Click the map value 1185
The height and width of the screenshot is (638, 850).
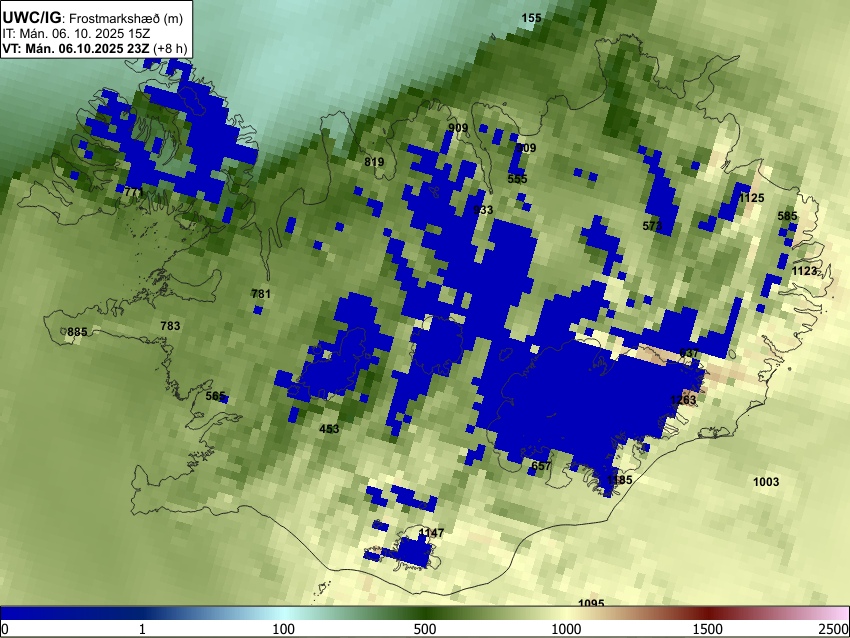[619, 480]
